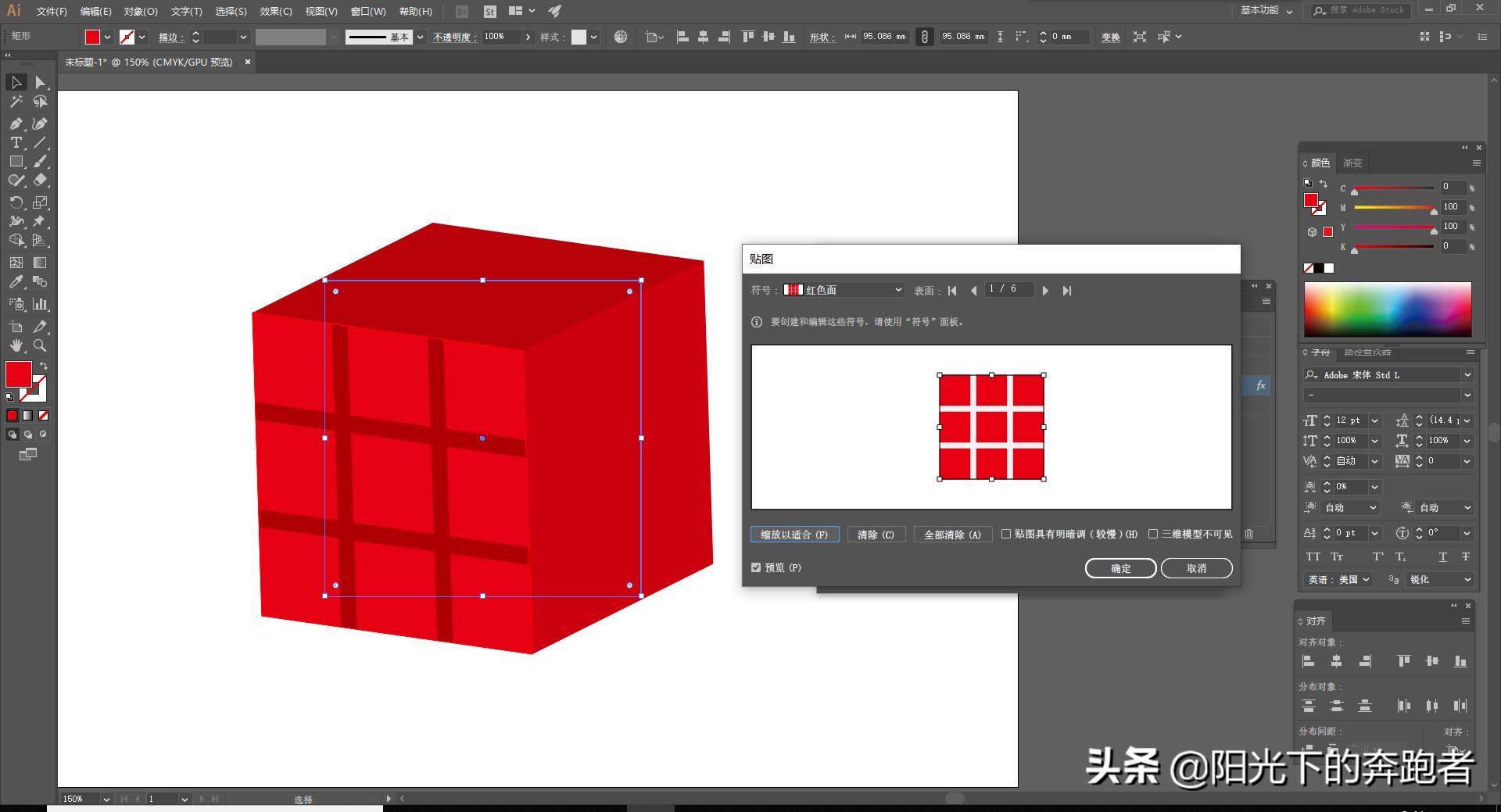
Task: Select the Type tool
Action: coord(16,143)
